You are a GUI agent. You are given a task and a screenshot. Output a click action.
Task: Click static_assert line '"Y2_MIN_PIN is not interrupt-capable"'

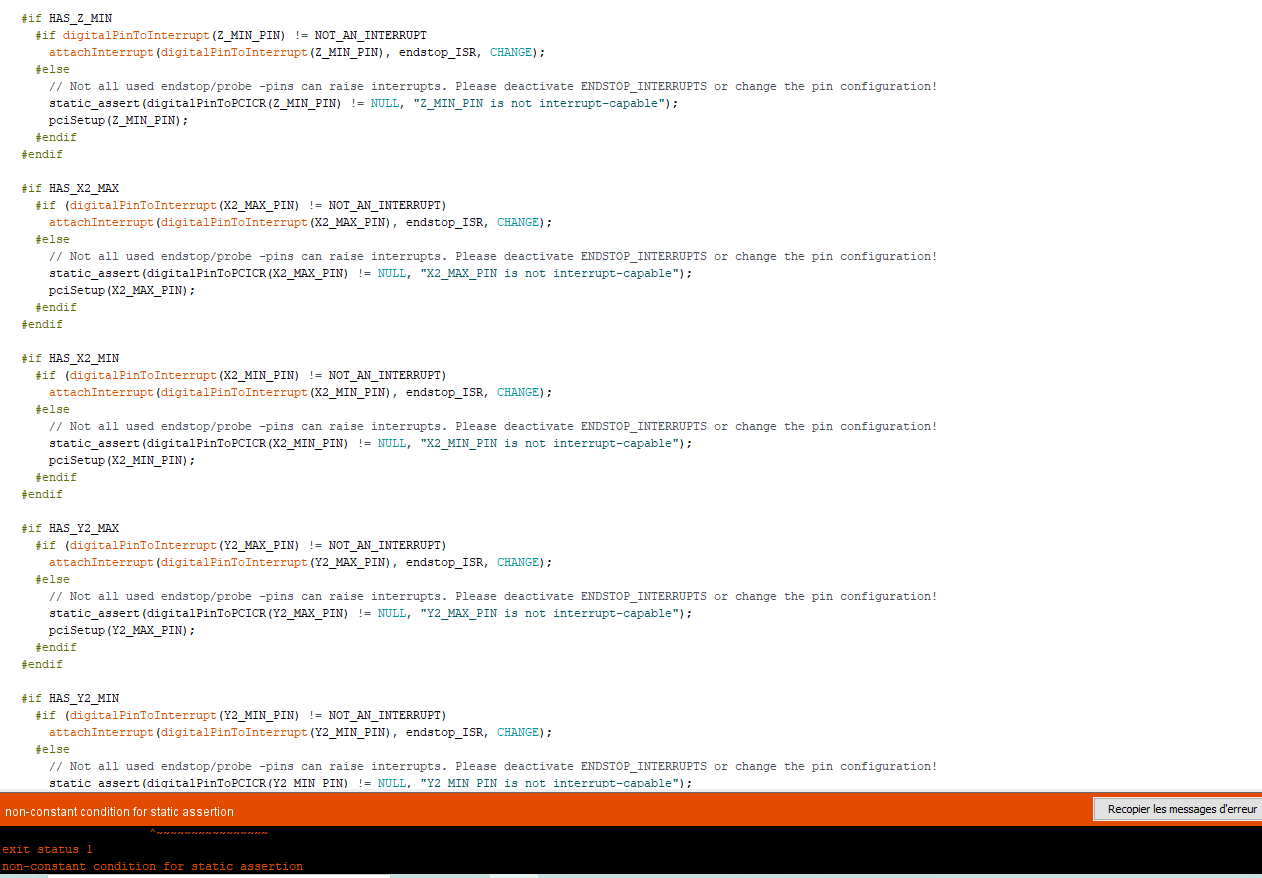click(x=370, y=783)
